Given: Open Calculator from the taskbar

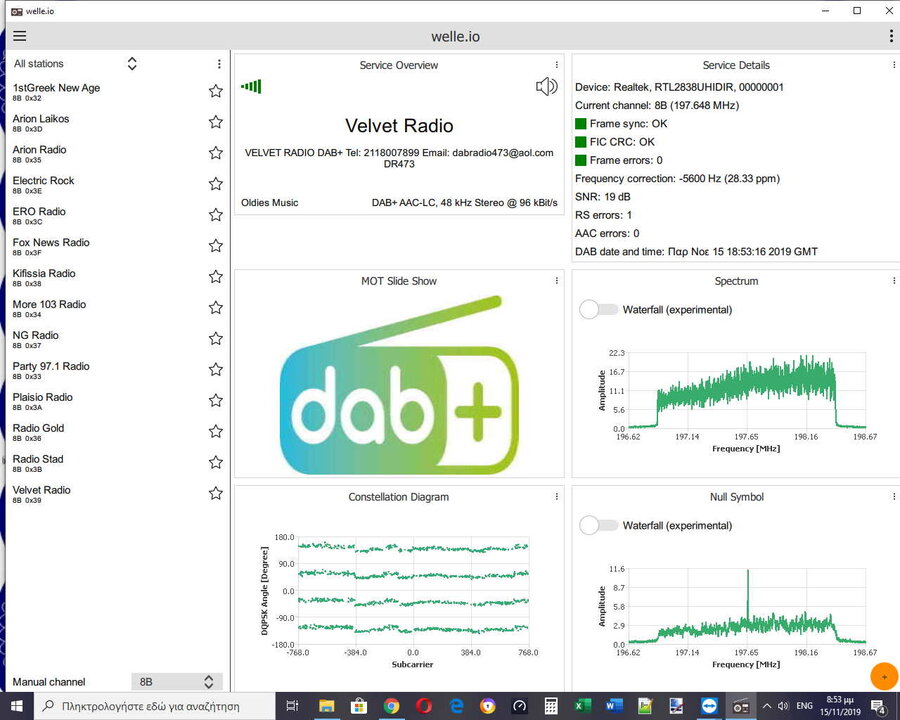Looking at the screenshot, I should point(550,706).
